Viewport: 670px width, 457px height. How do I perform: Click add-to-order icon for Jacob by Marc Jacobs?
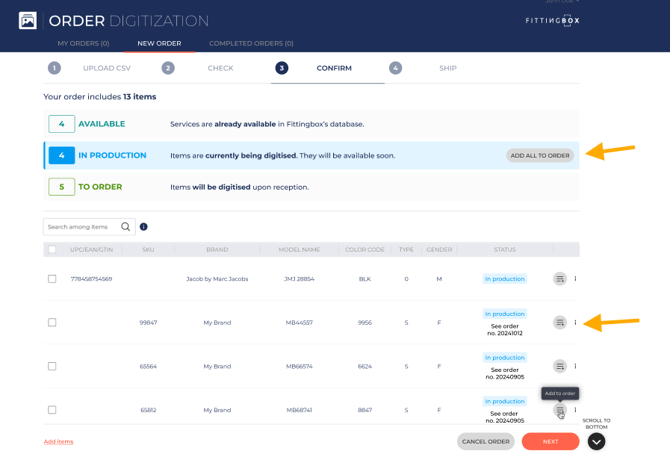point(560,279)
